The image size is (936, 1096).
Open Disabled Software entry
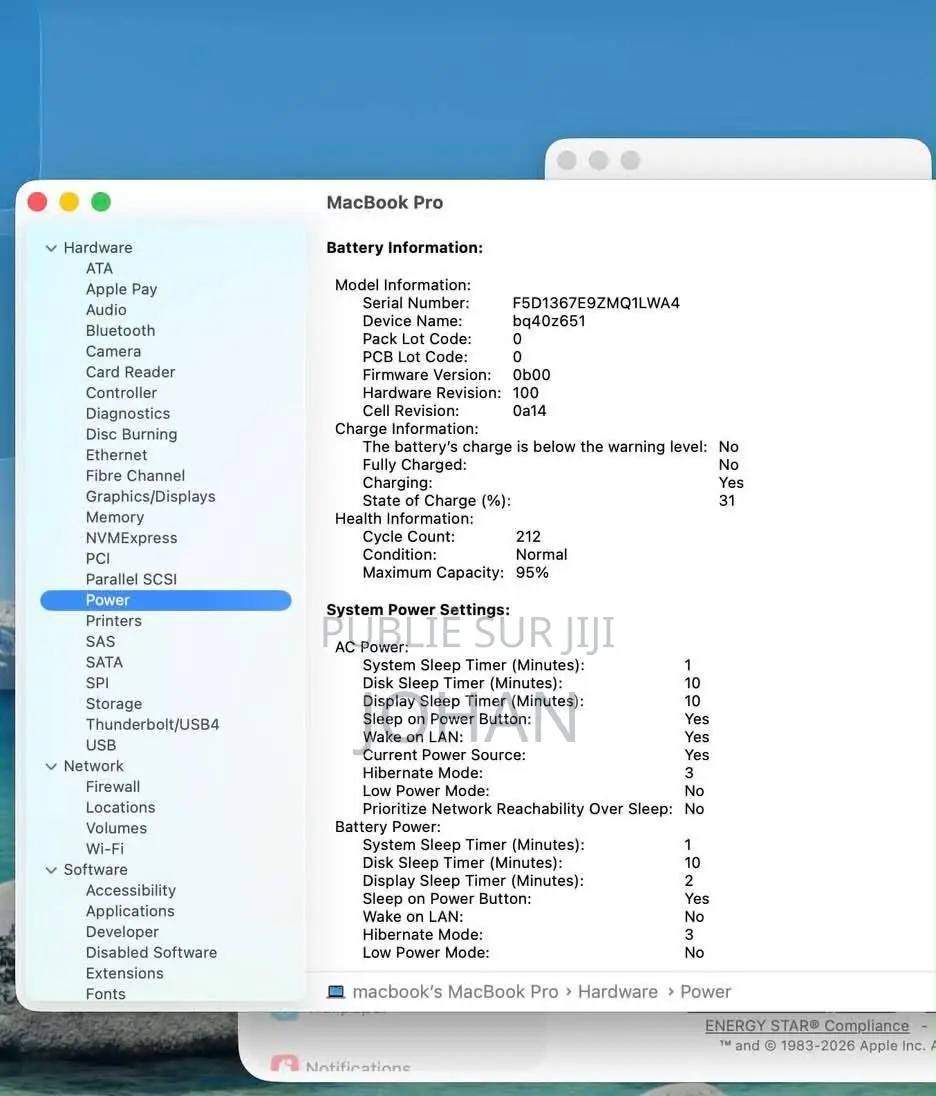coord(152,953)
